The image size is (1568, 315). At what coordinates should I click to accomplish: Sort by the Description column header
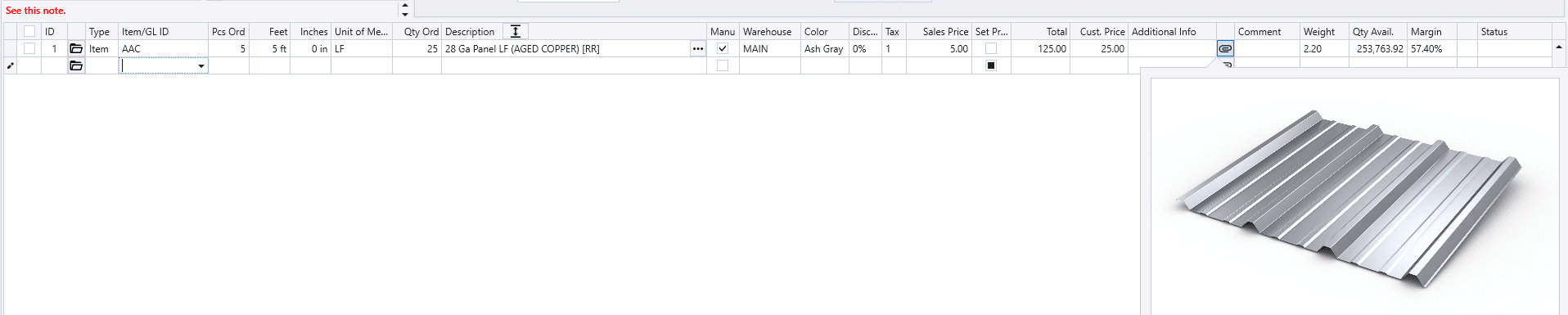[470, 32]
